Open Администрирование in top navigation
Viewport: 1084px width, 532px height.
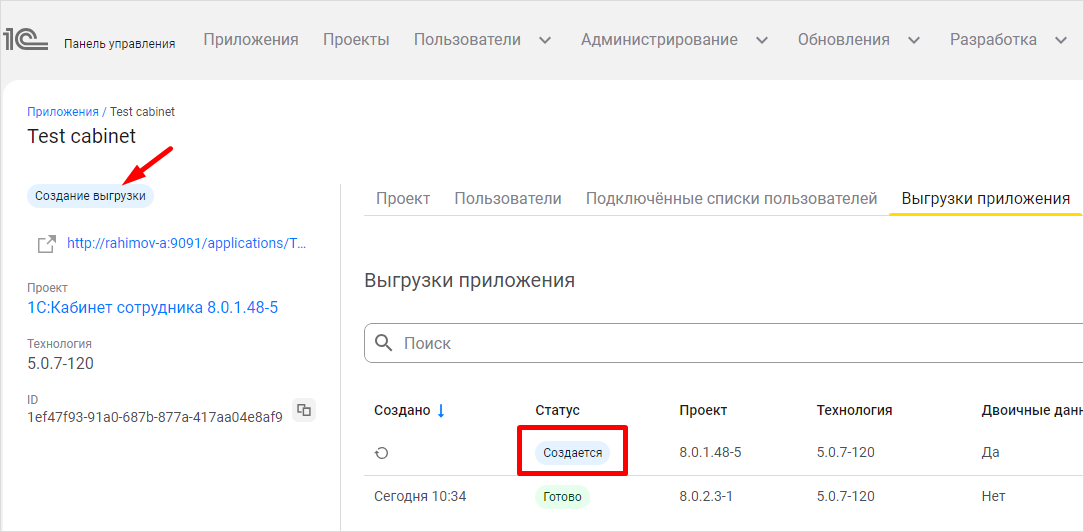(659, 40)
